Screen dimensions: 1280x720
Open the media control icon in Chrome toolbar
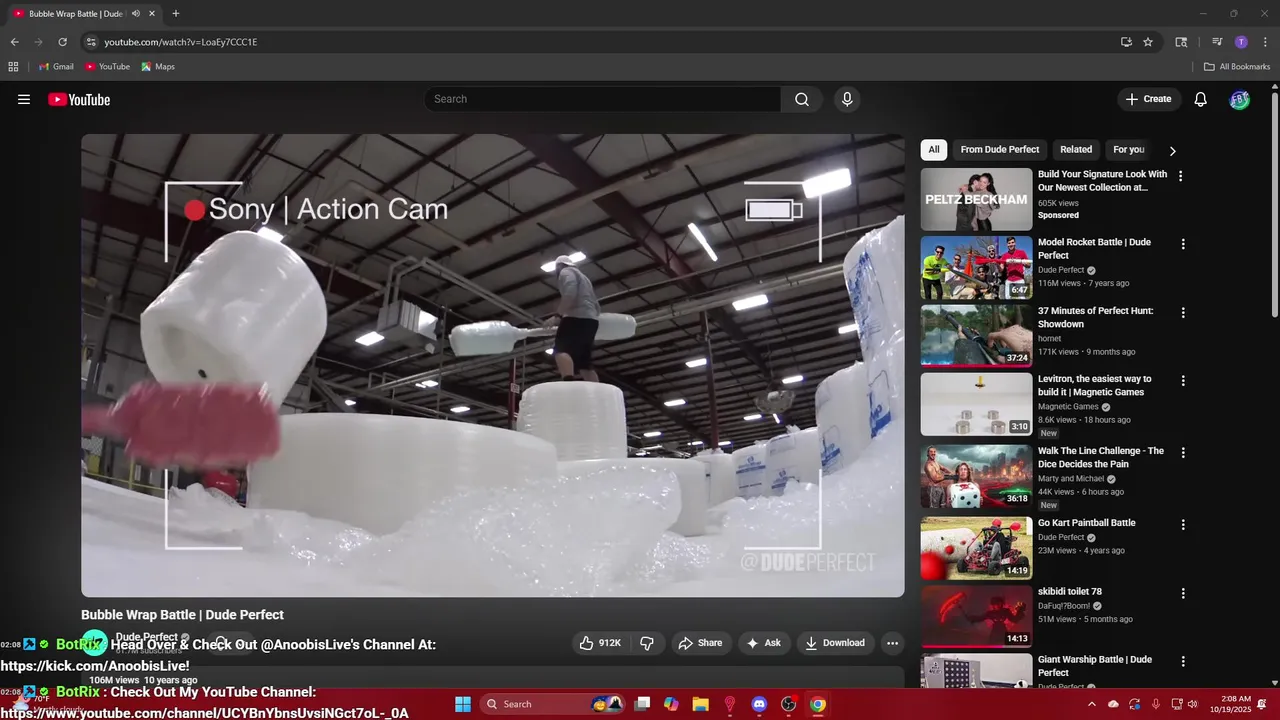(x=1217, y=42)
